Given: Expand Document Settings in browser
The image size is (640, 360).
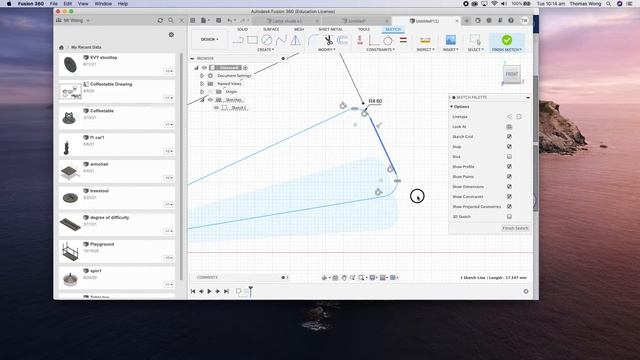Looking at the screenshot, I should click(x=202, y=76).
